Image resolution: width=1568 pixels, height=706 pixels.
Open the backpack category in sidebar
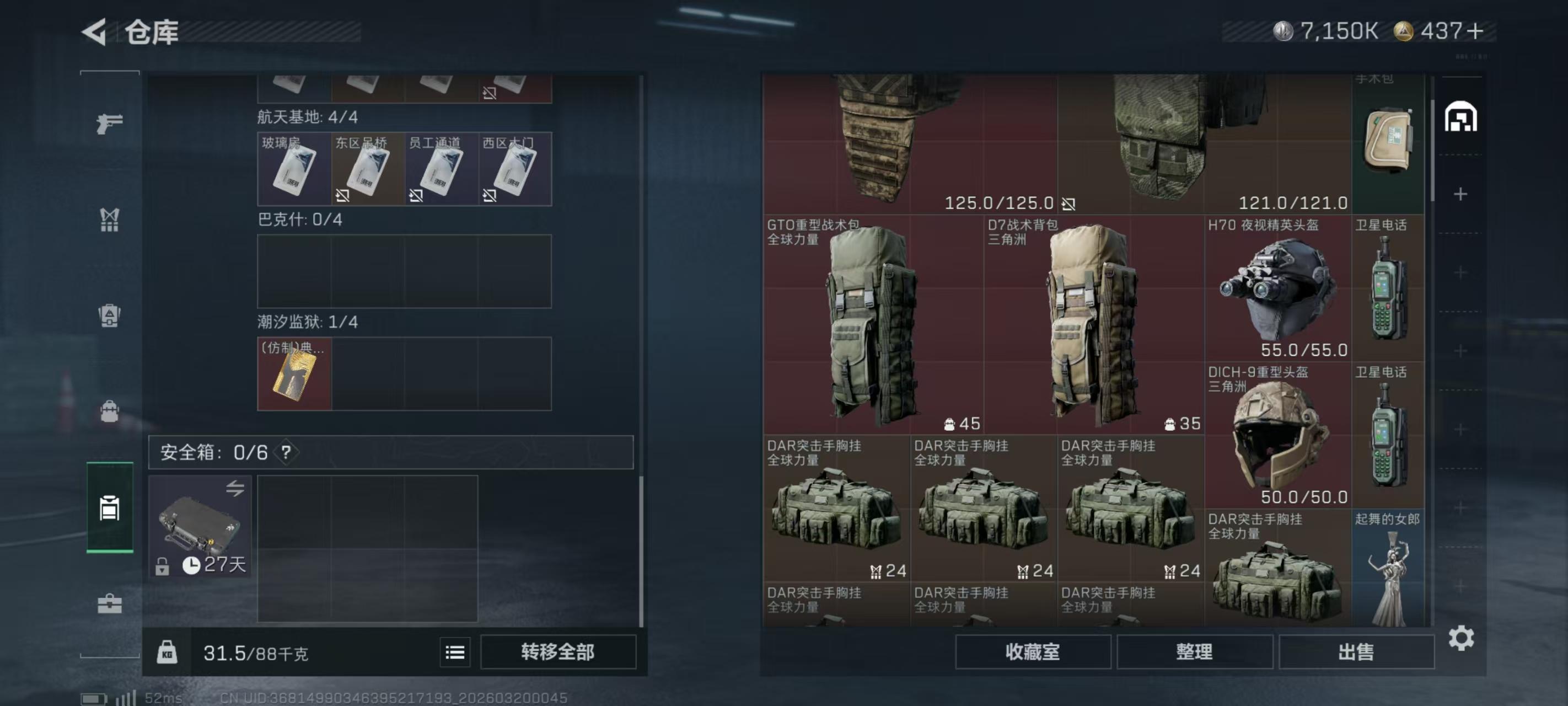[110, 411]
